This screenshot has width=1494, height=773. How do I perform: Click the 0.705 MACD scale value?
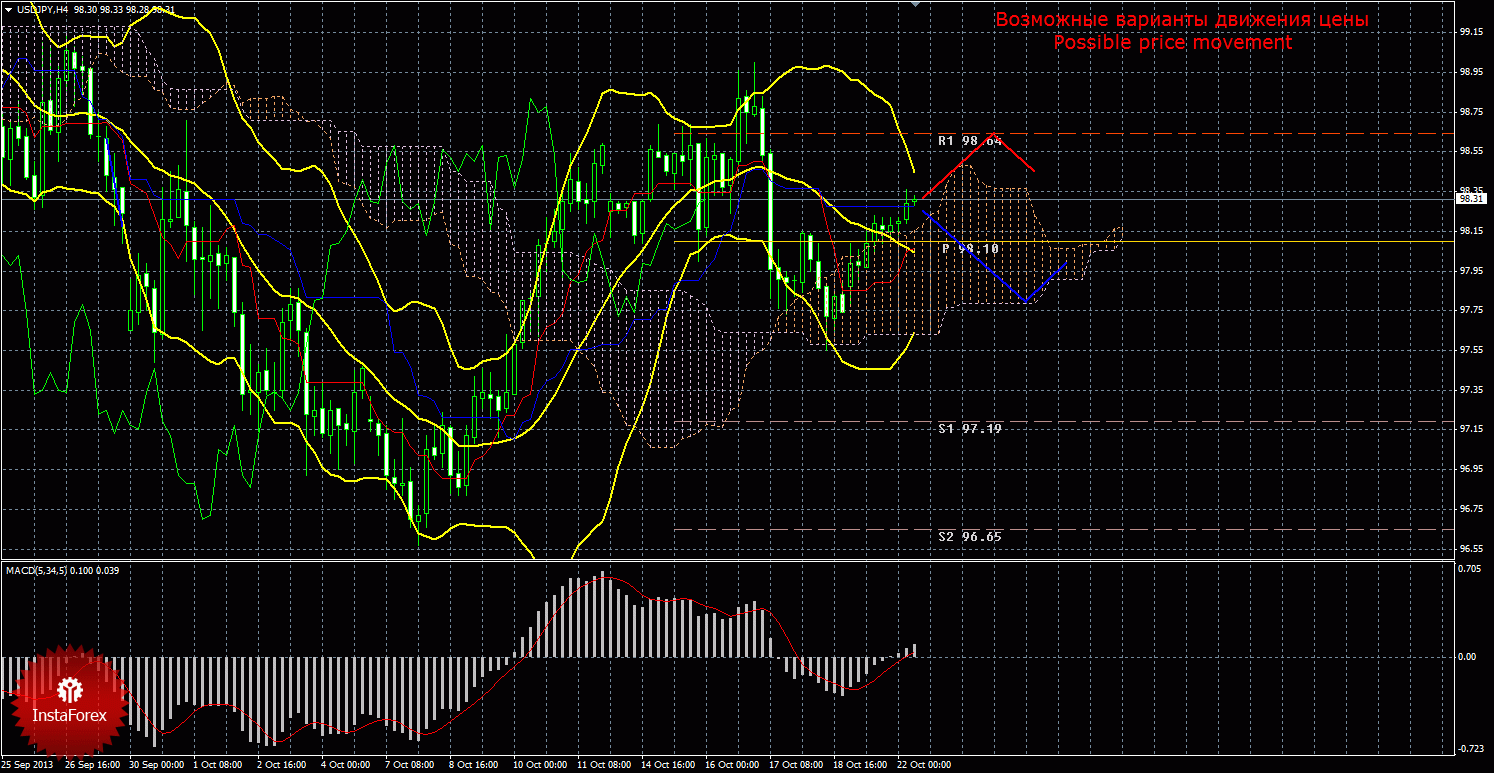tap(1471, 569)
